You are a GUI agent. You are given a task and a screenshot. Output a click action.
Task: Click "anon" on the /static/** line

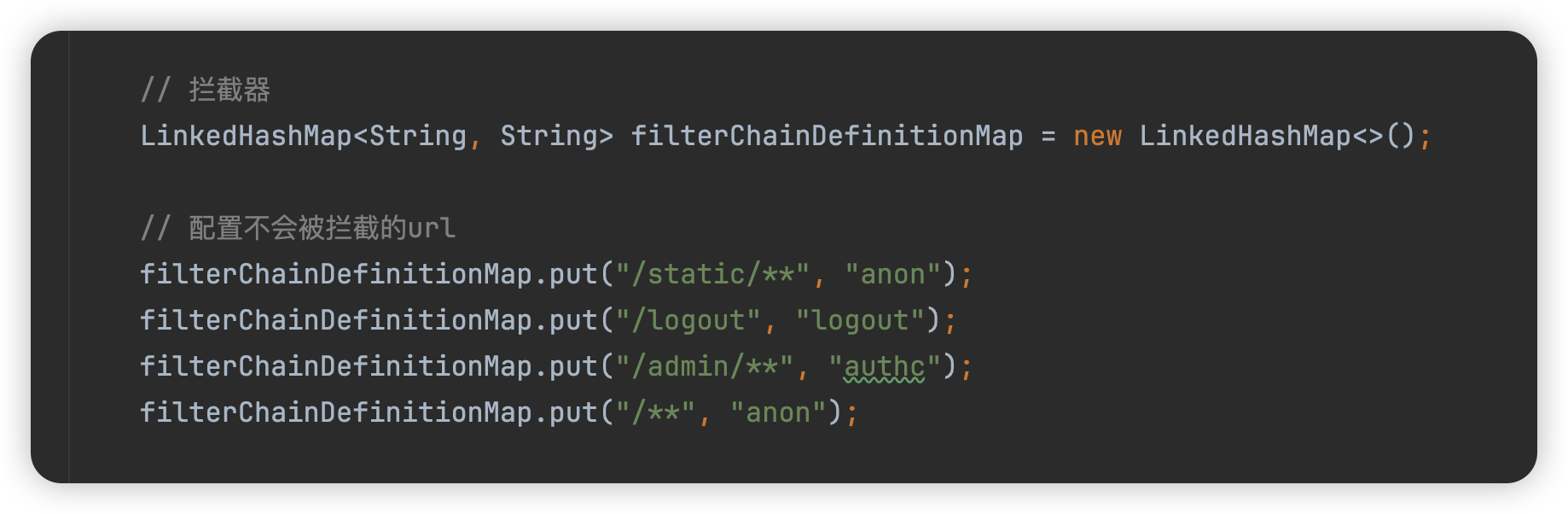pyautogui.click(x=892, y=274)
